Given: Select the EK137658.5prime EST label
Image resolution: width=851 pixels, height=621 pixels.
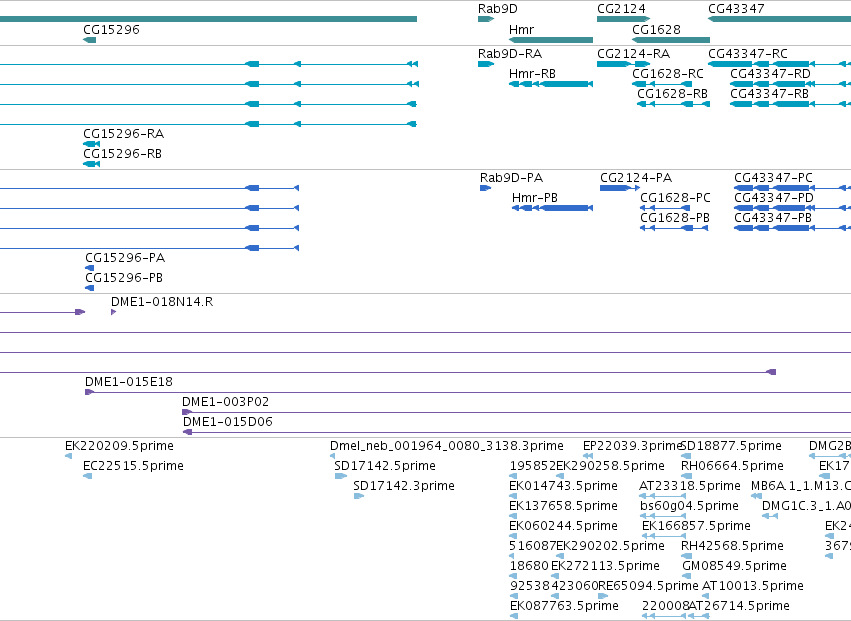Looking at the screenshot, I should coord(563,506).
